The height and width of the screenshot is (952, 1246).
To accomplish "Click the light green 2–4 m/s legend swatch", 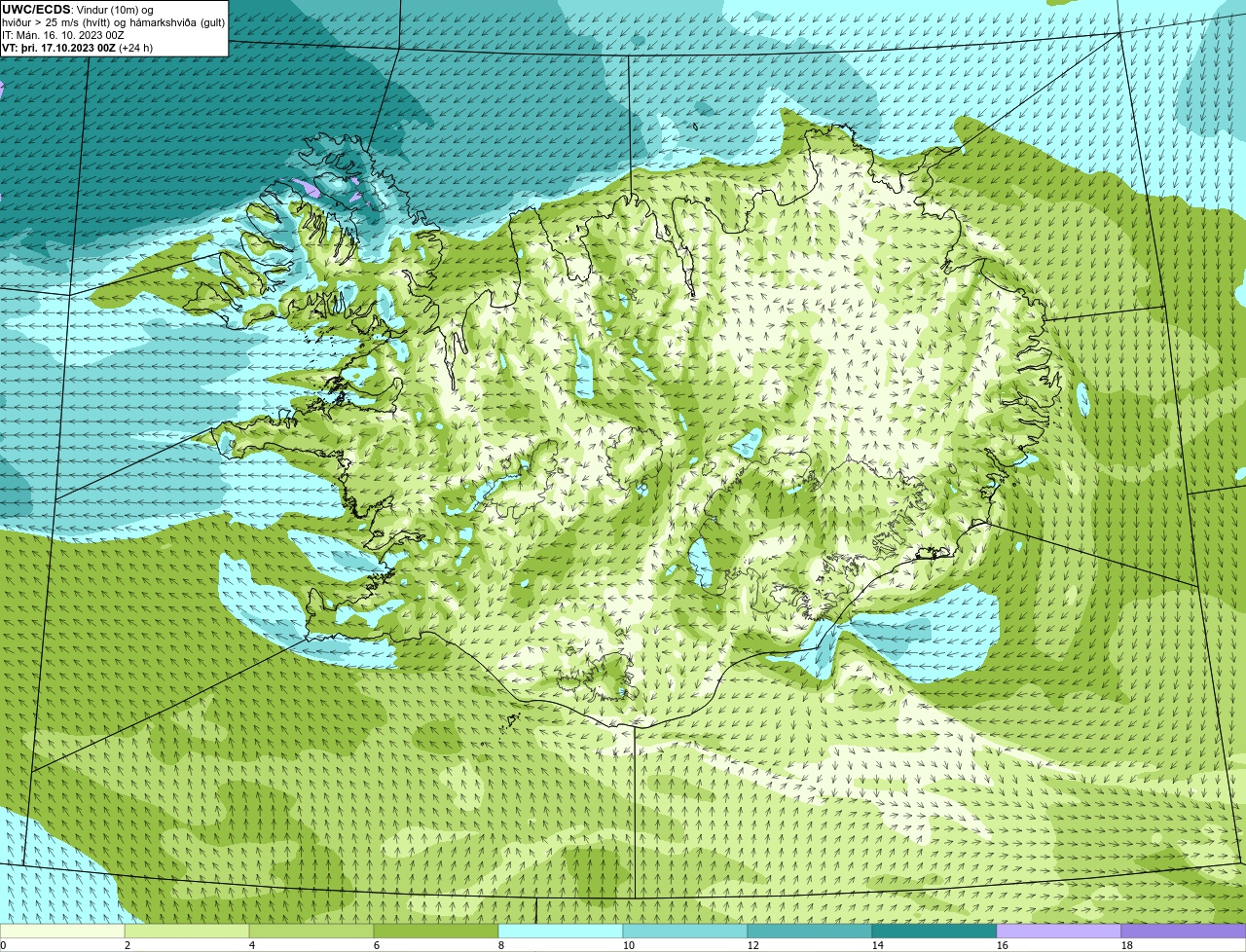I will tap(187, 932).
